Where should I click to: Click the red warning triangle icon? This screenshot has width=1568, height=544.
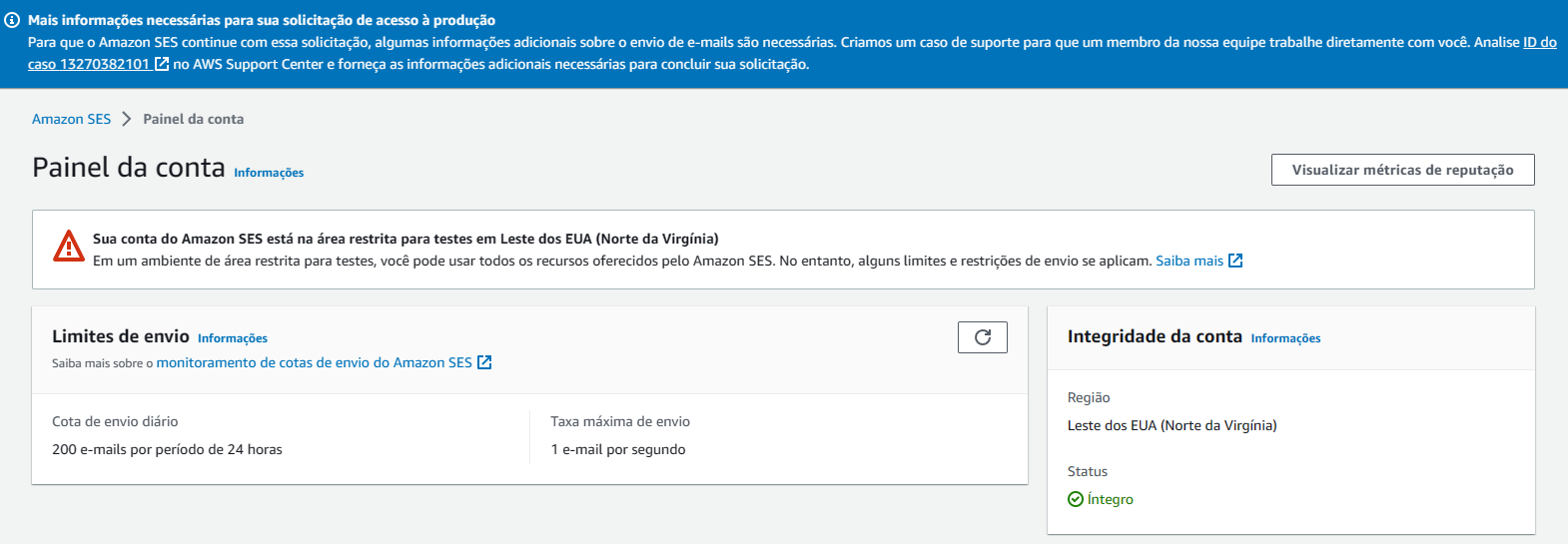pyautogui.click(x=69, y=246)
